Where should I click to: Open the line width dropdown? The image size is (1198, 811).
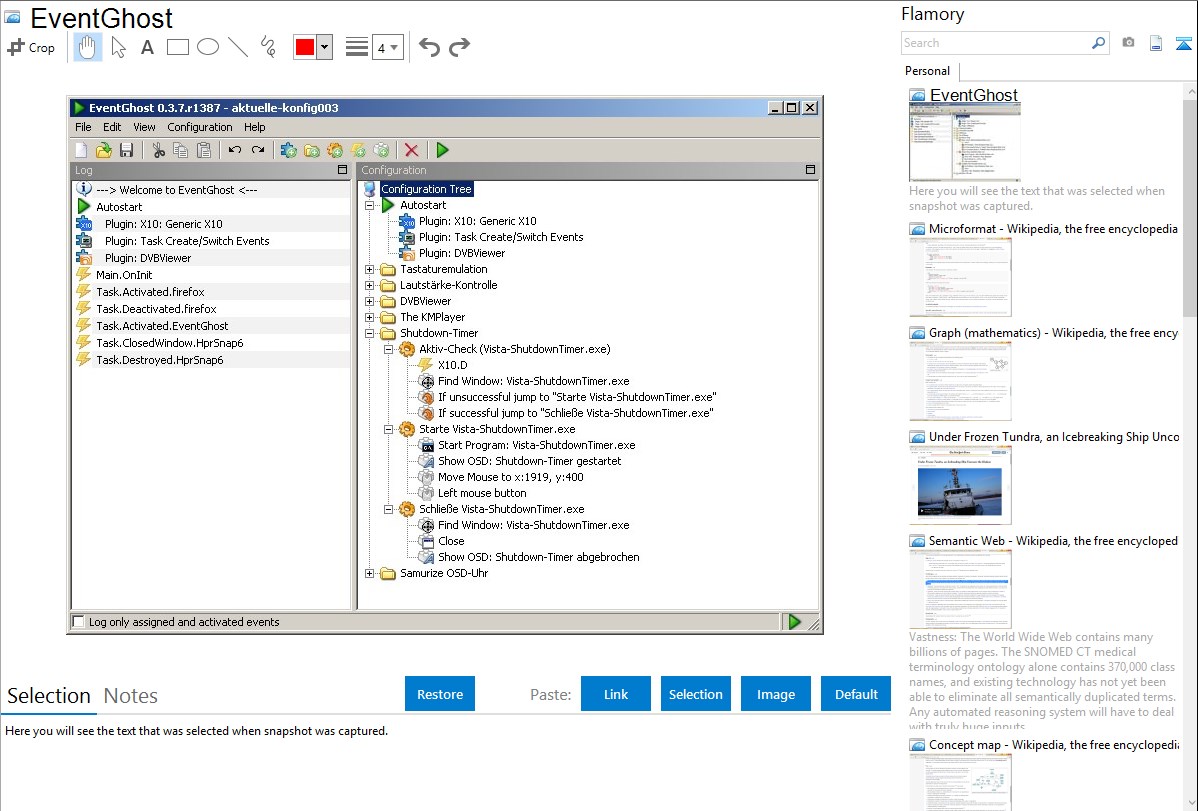[387, 47]
